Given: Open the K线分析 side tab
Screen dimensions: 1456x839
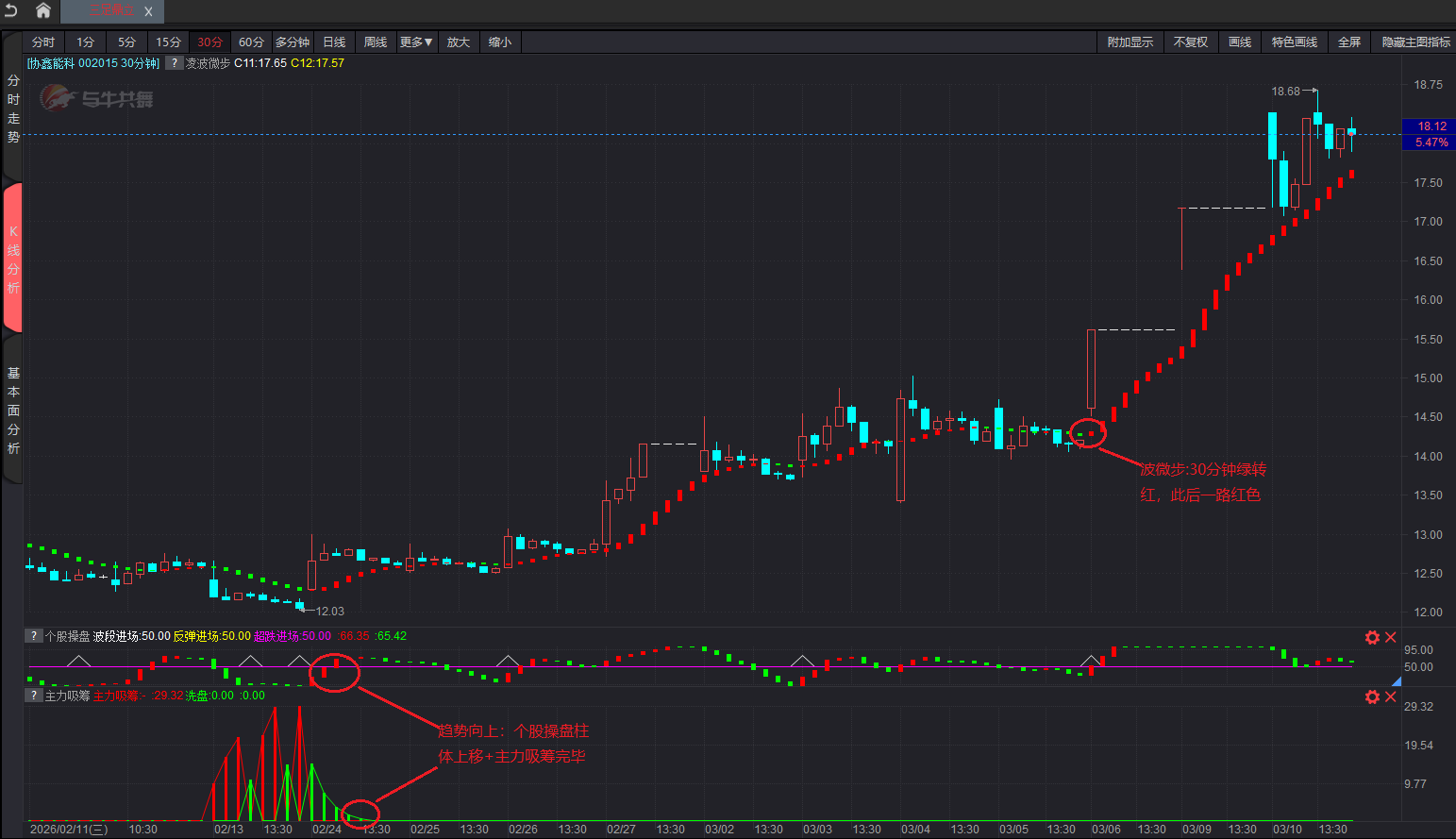Looking at the screenshot, I should [13, 260].
